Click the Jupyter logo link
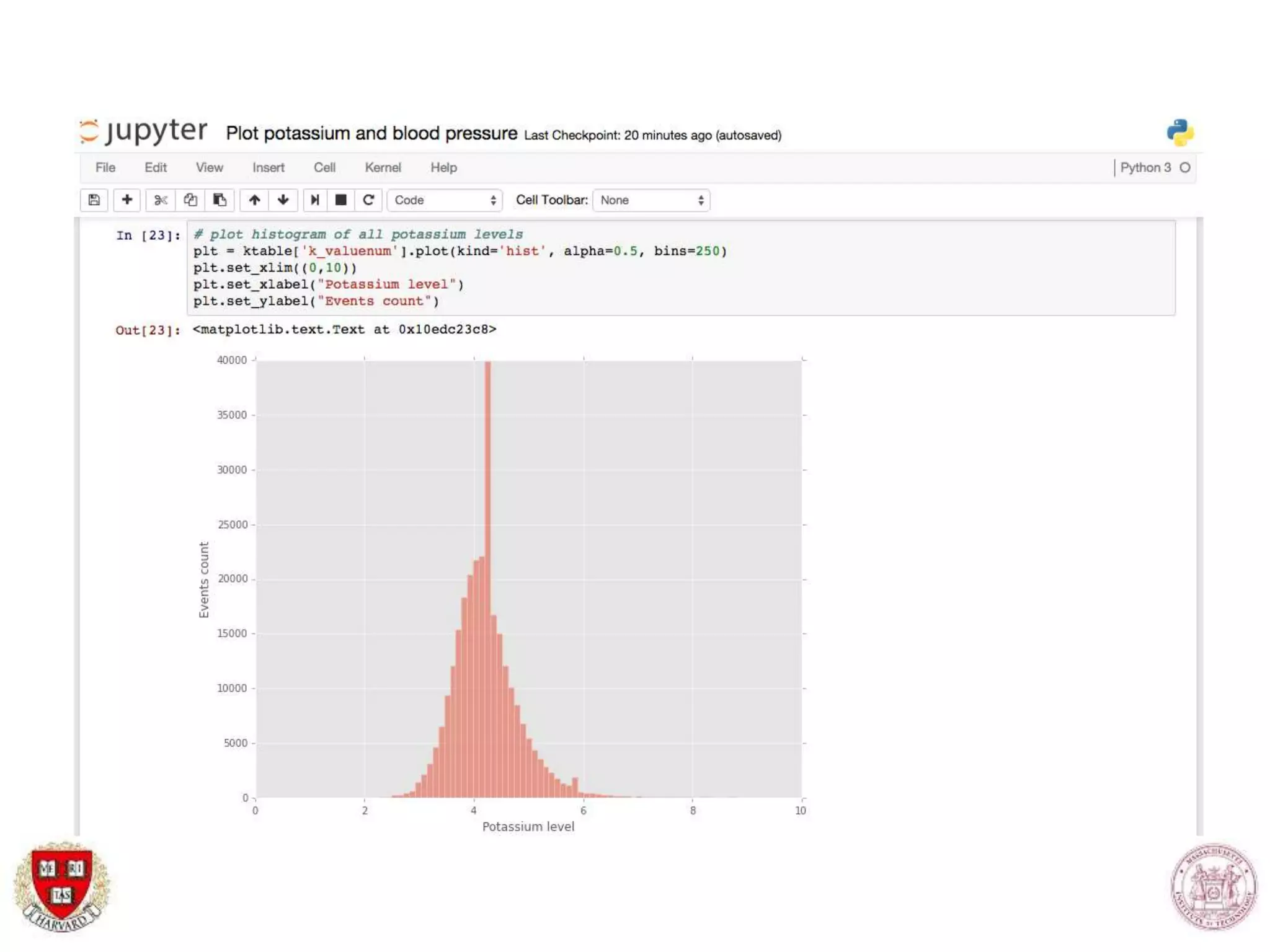The width and height of the screenshot is (1270, 952). click(144, 131)
